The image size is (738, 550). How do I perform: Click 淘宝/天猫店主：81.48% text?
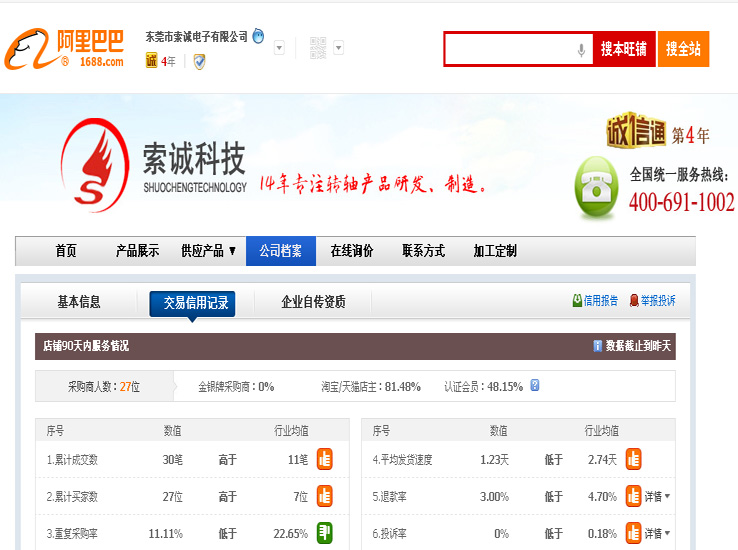pos(371,387)
